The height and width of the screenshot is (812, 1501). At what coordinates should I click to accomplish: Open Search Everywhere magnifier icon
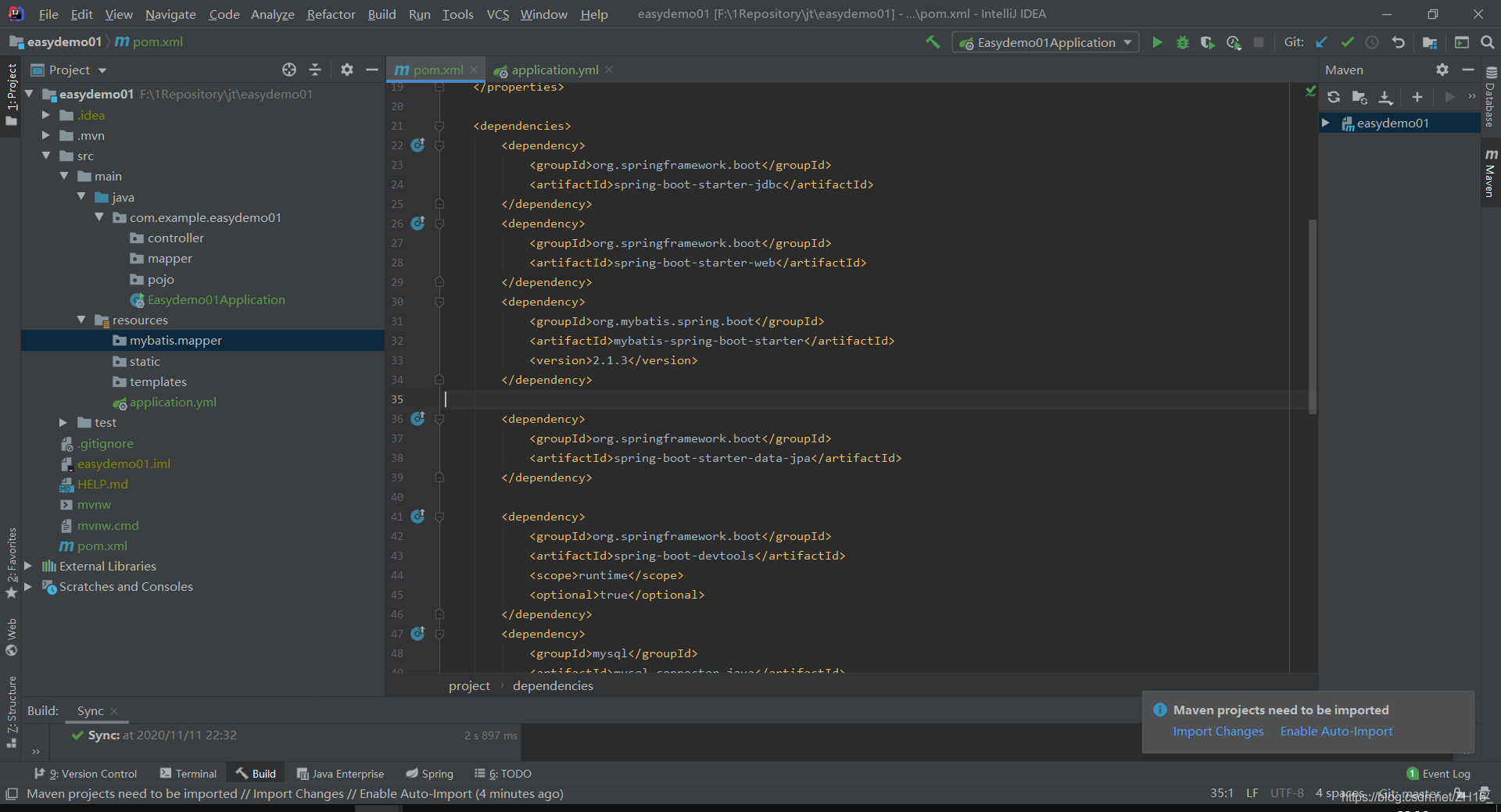coord(1488,42)
